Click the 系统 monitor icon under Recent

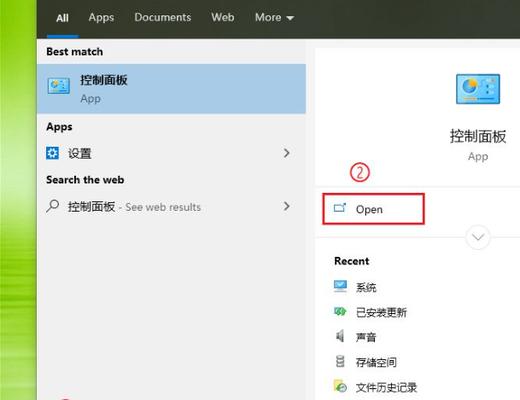[x=340, y=286]
